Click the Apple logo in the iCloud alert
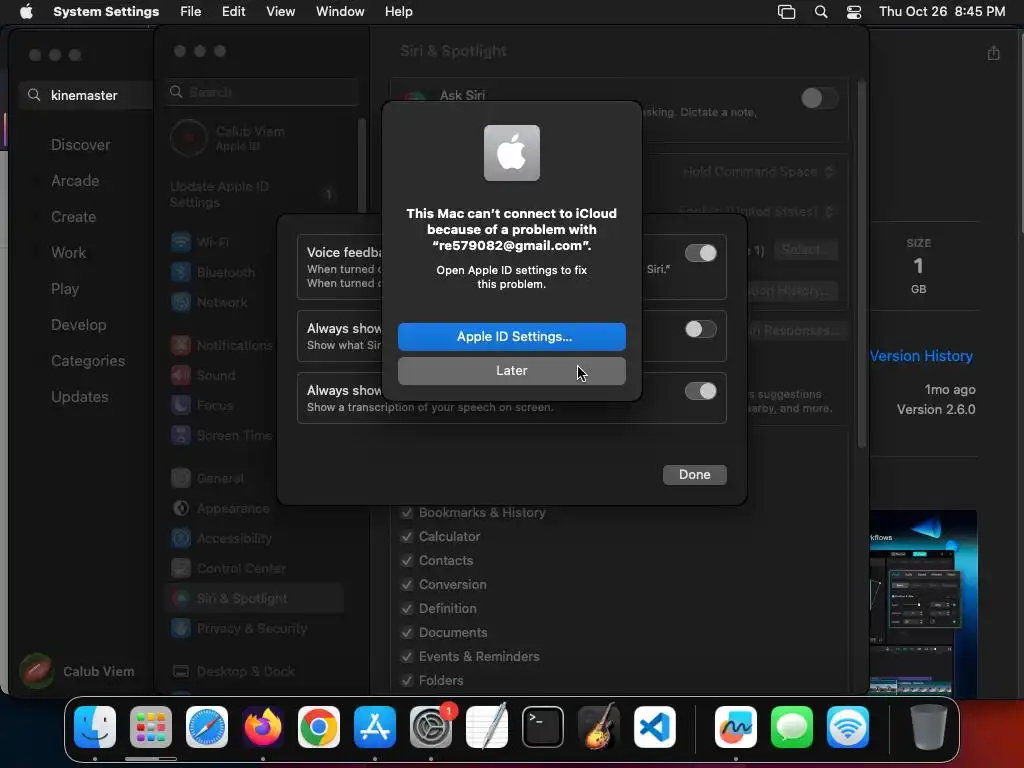The width and height of the screenshot is (1024, 768). (x=512, y=153)
